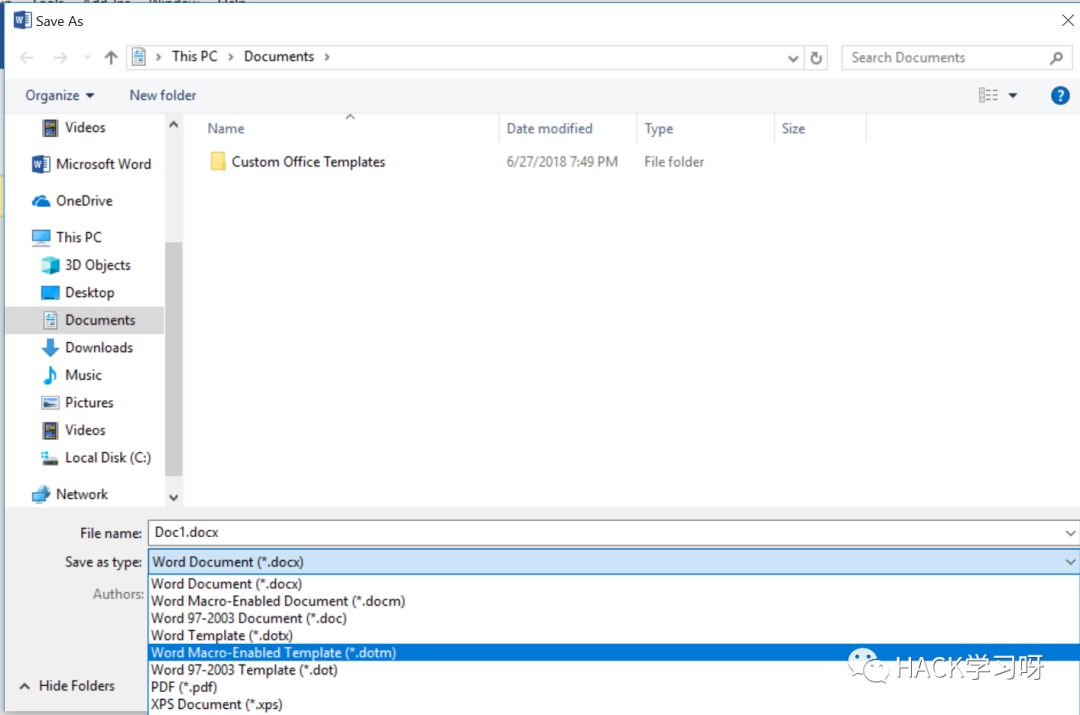This screenshot has height=715, width=1080.
Task: Click the Music note icon
Action: tap(50, 375)
